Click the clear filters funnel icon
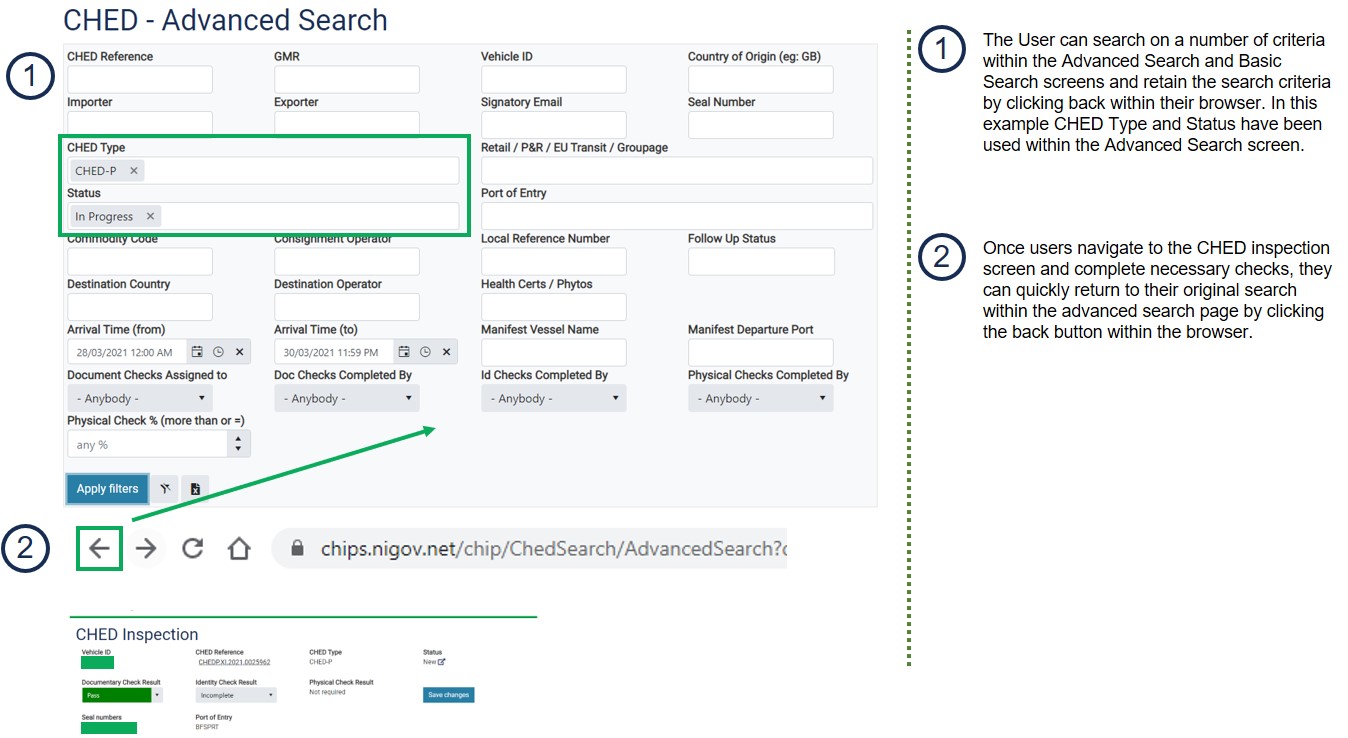1348x738 pixels. [x=165, y=489]
